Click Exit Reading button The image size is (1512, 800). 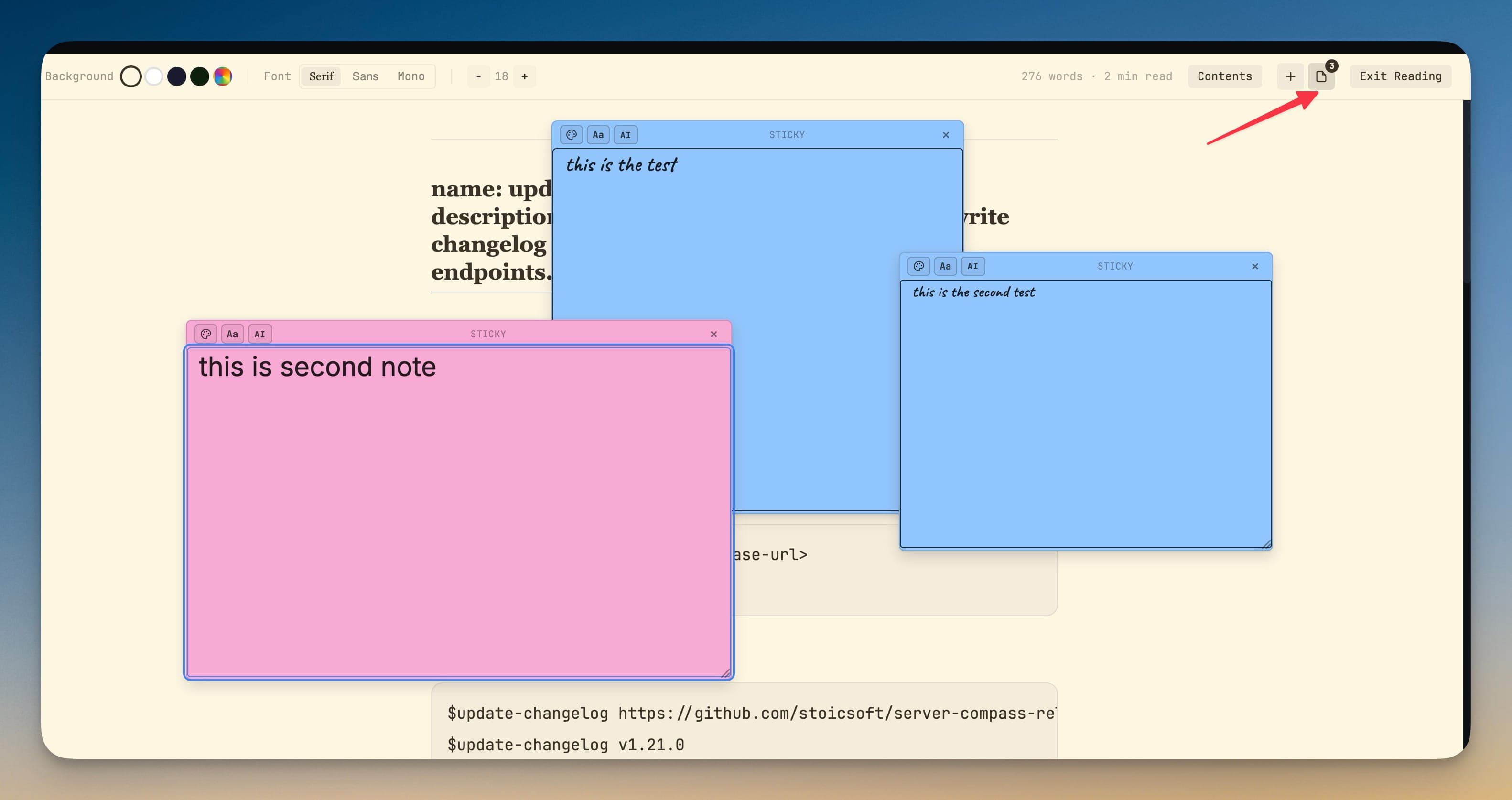click(1401, 76)
